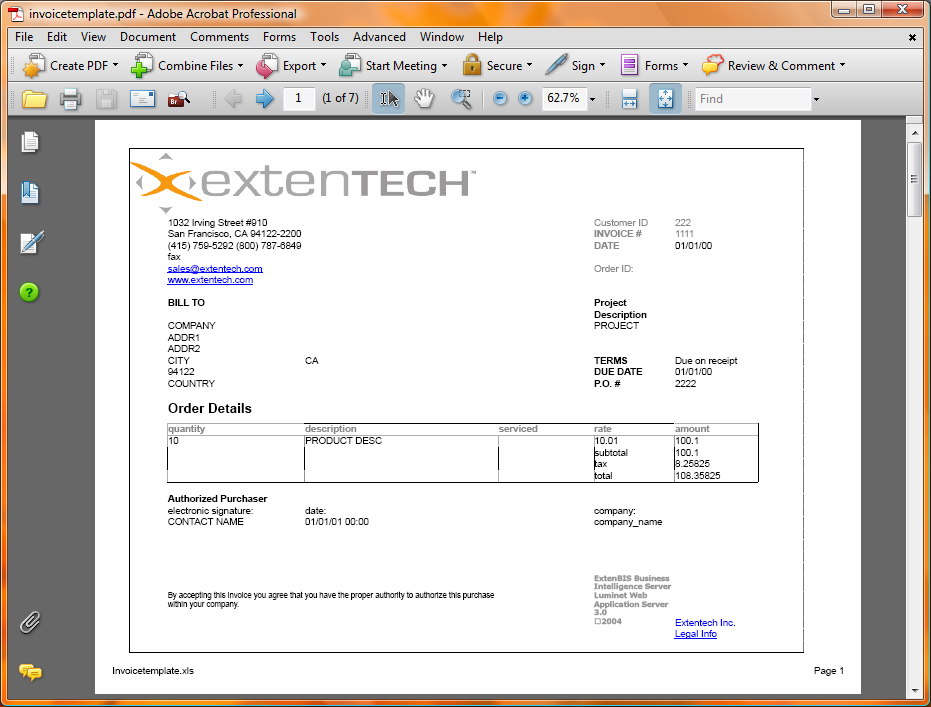Image resolution: width=931 pixels, height=707 pixels.
Task: Open the zoom percentage dropdown arrow
Action: (592, 99)
